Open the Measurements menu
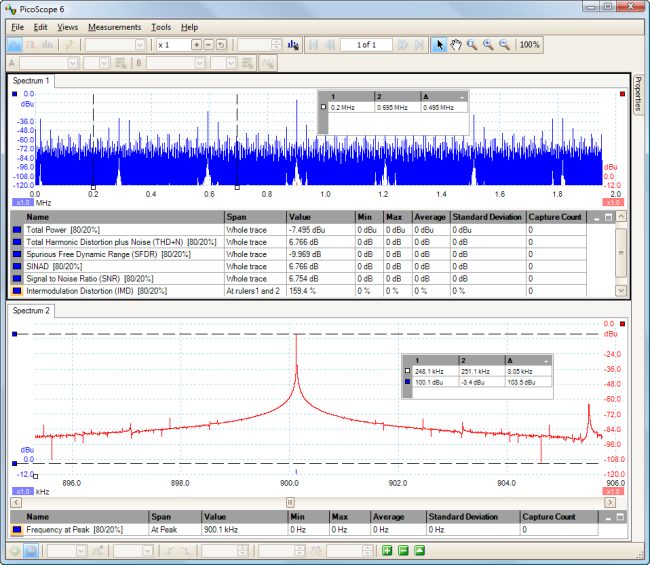 [x=114, y=27]
